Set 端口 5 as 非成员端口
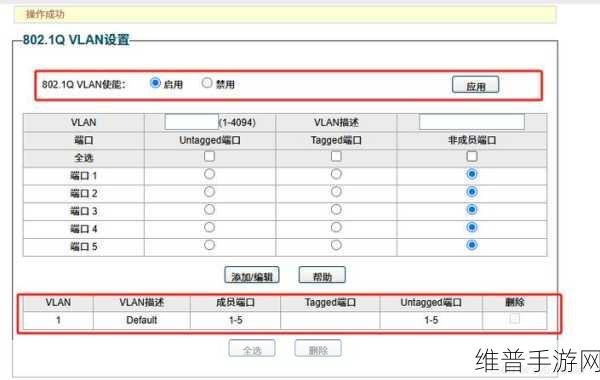The height and width of the screenshot is (380, 600). click(x=472, y=245)
